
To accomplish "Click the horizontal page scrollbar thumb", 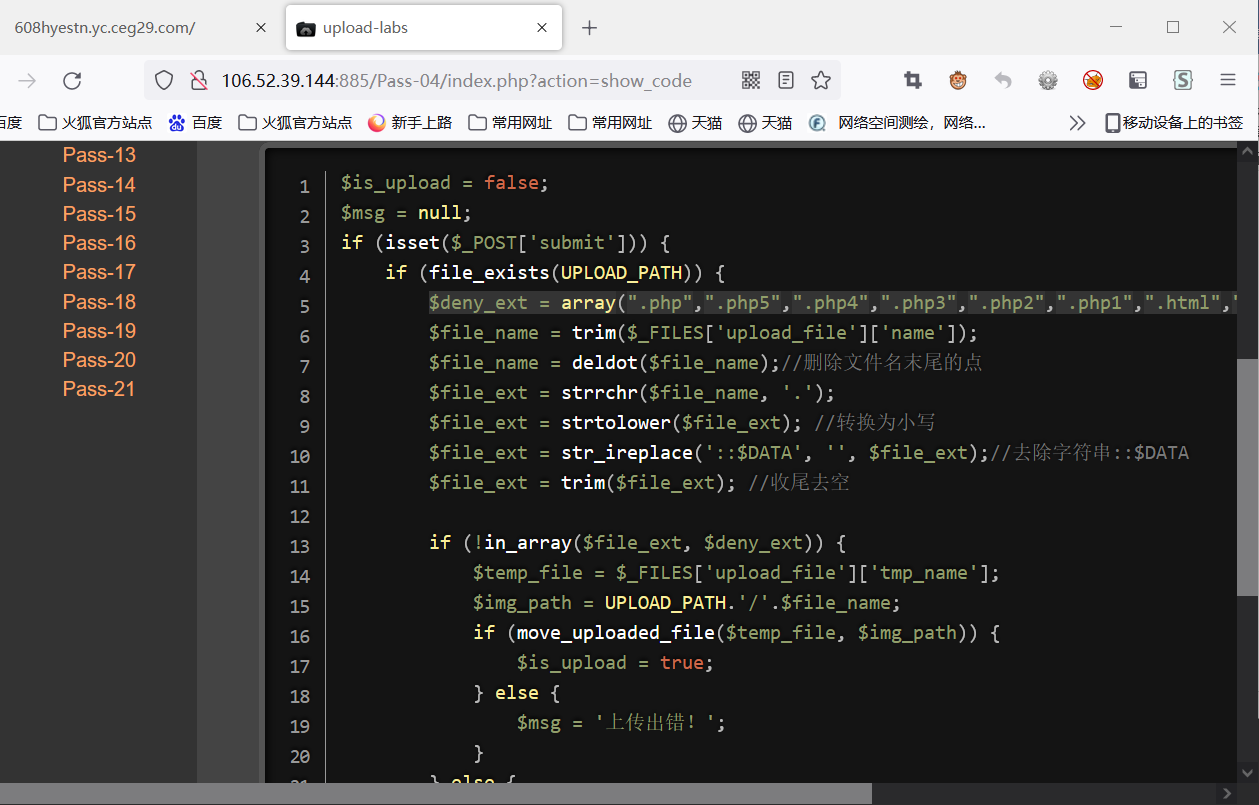I will (x=436, y=794).
